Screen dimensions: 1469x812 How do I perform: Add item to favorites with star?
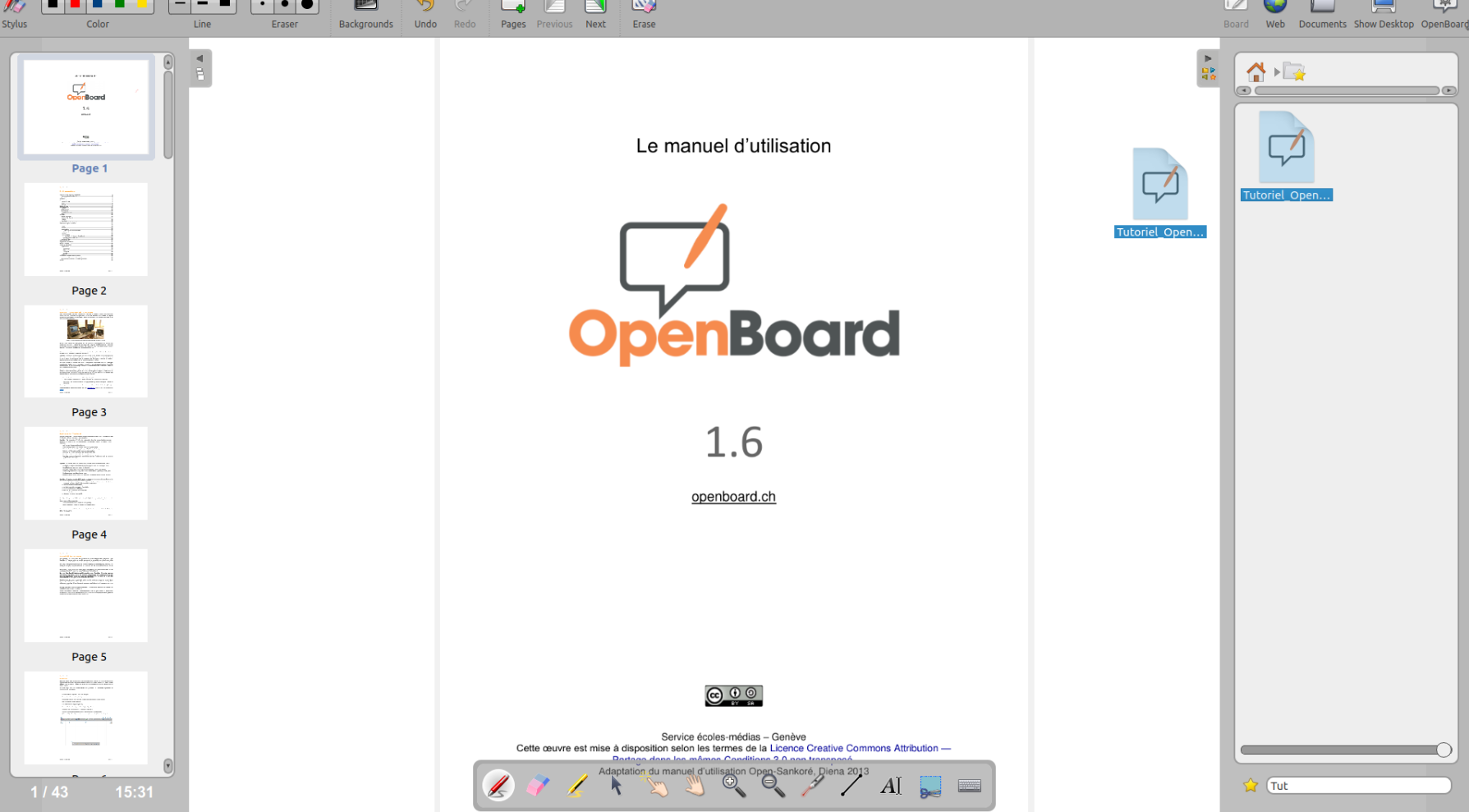click(1251, 786)
